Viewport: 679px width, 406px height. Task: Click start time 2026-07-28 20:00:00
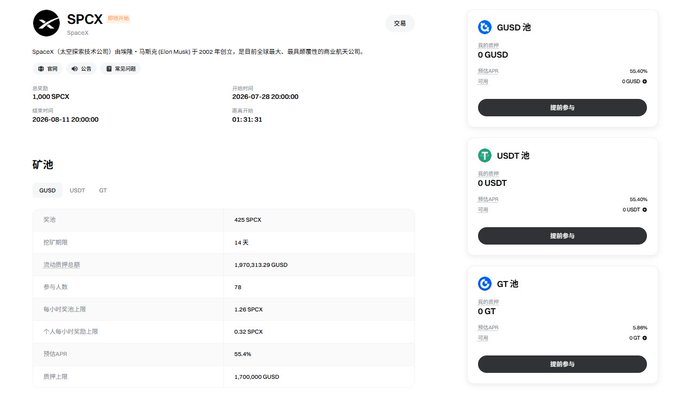[x=265, y=97]
